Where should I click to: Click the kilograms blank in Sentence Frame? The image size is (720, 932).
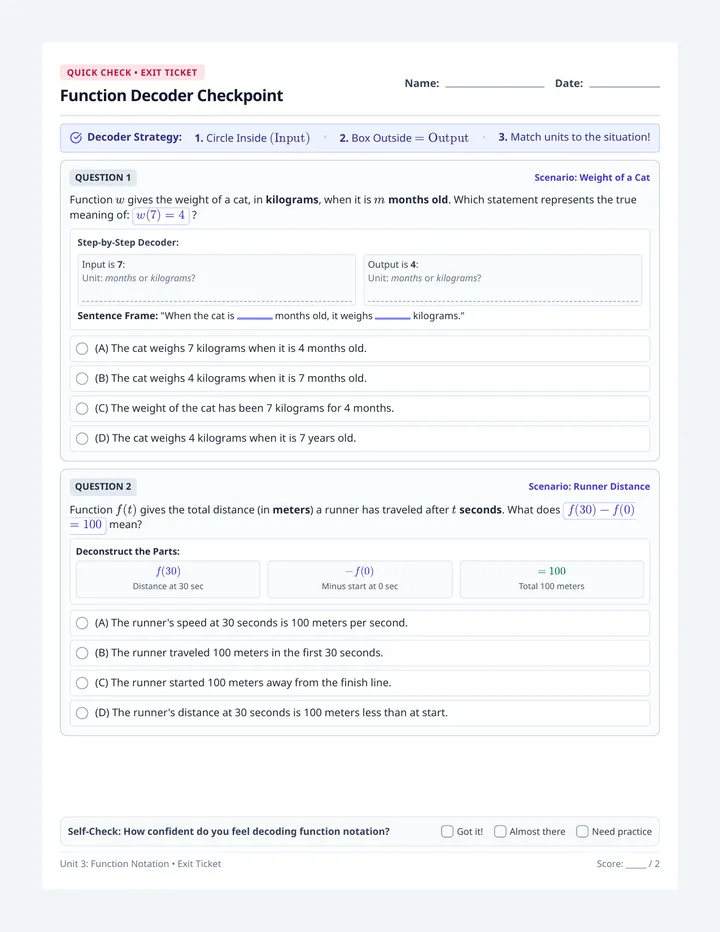tap(392, 317)
